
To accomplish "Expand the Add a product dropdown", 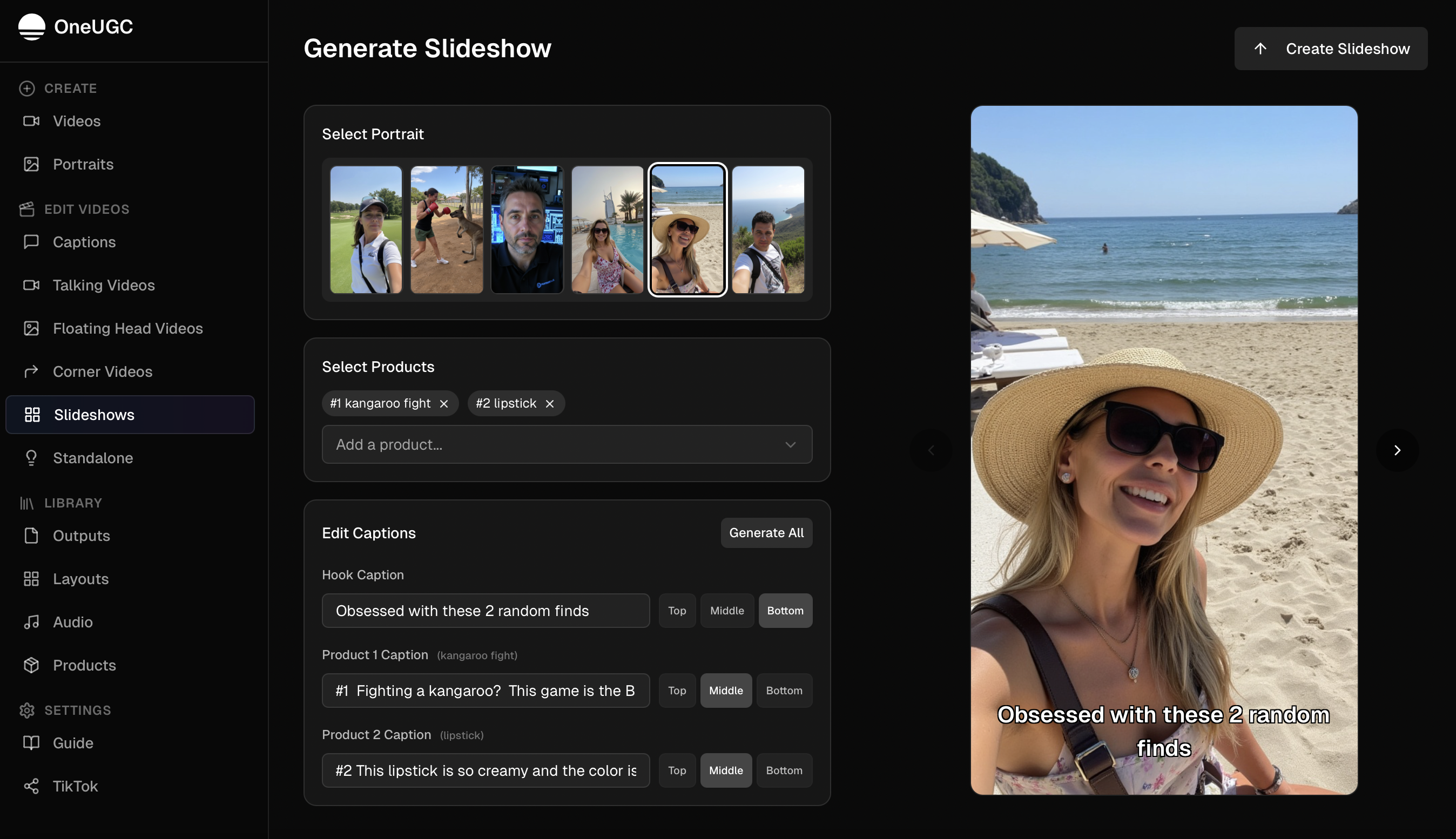I will [x=567, y=444].
